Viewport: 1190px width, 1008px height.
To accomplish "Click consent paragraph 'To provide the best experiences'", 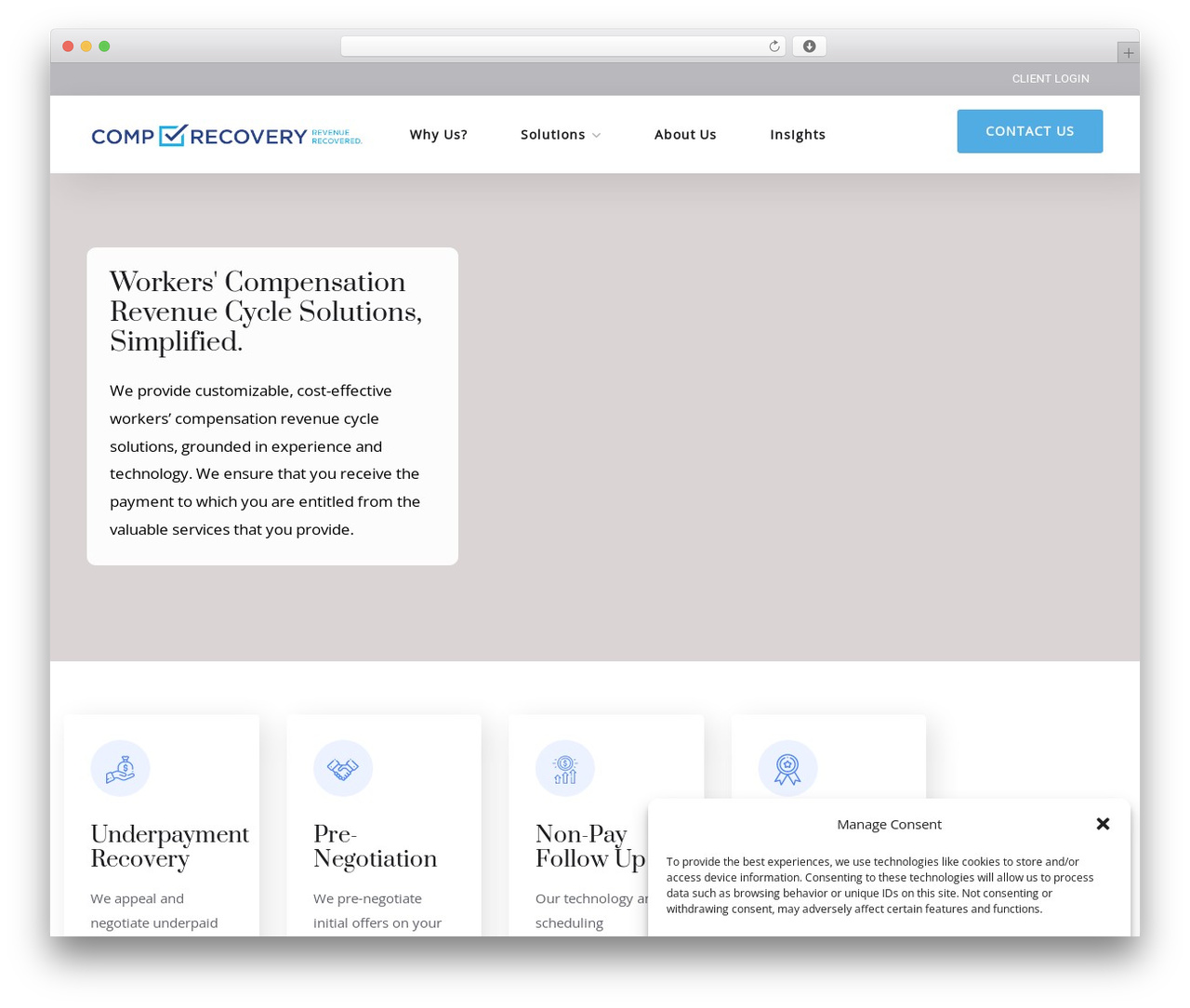I will [x=880, y=885].
